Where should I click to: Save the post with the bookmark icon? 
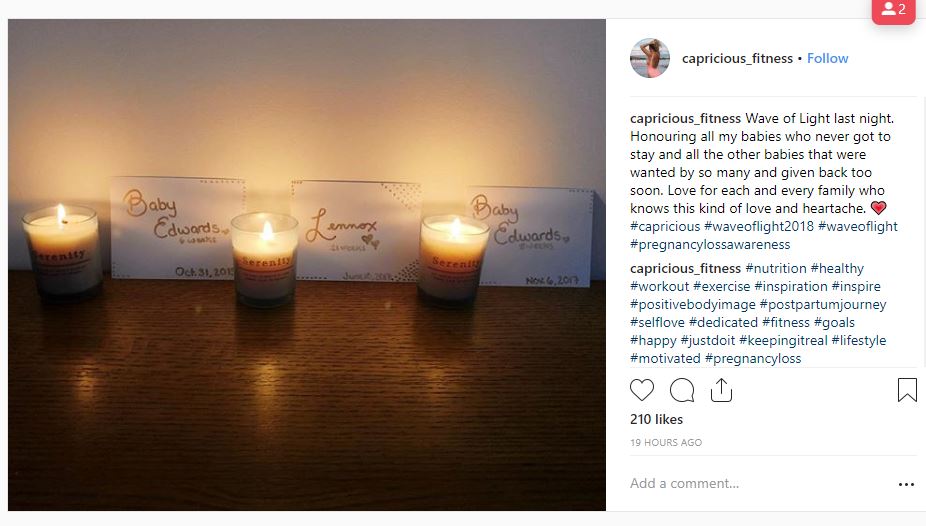coord(907,390)
